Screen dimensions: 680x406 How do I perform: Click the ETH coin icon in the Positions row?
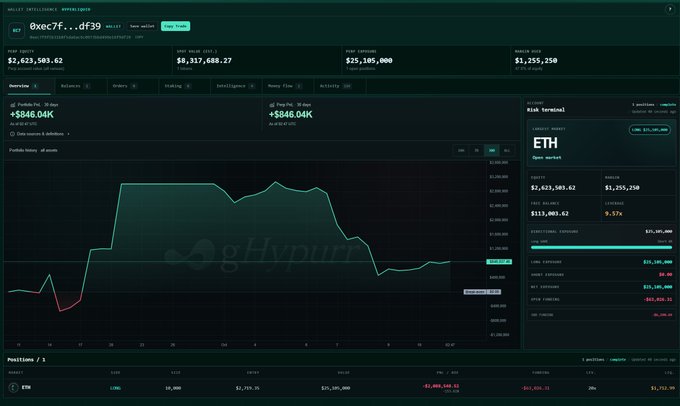[13, 387]
